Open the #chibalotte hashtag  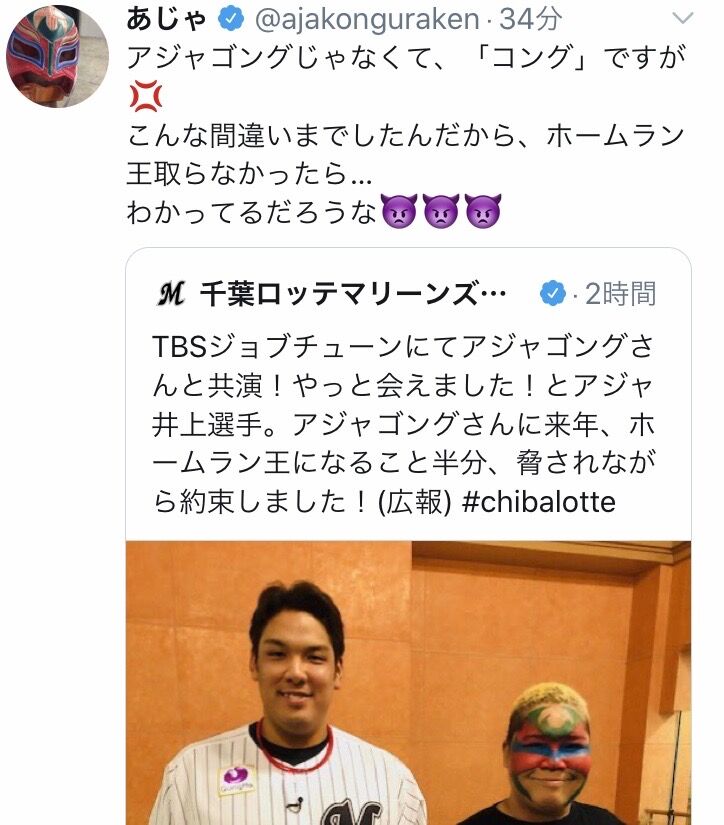(538, 502)
